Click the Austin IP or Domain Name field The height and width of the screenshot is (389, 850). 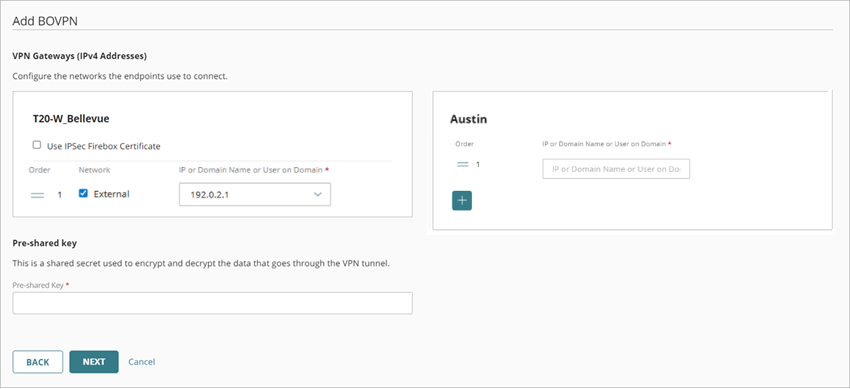point(616,169)
